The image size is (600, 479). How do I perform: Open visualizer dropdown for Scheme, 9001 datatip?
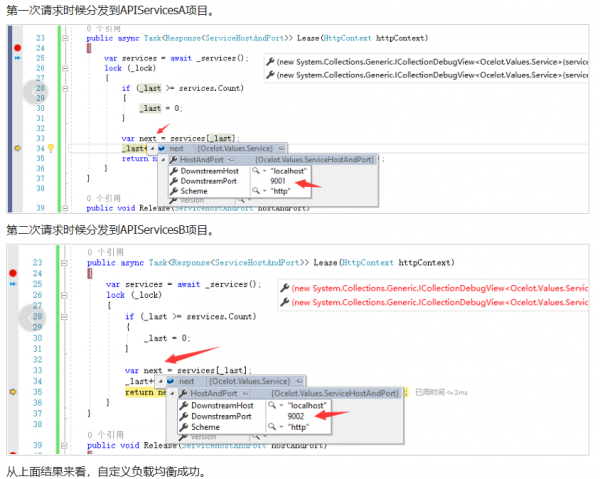click(264, 191)
